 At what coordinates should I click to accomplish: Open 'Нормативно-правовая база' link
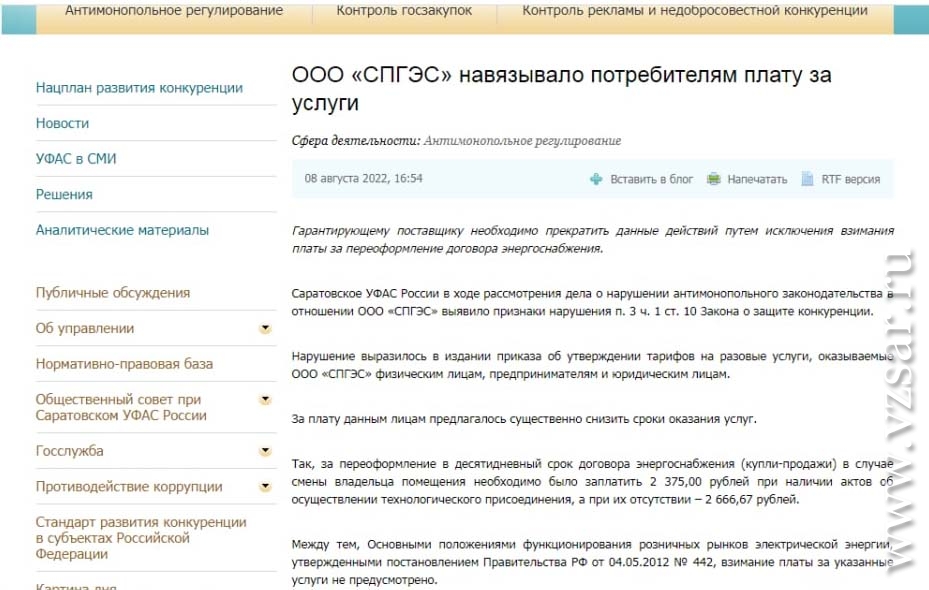pyautogui.click(x=124, y=364)
